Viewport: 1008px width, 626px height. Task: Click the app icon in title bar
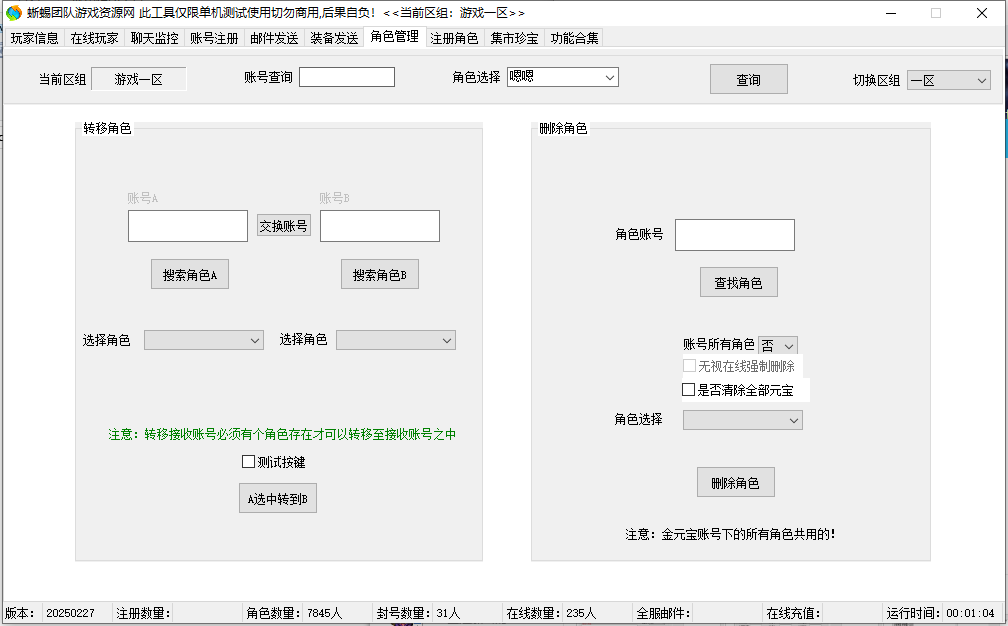pyautogui.click(x=14, y=13)
